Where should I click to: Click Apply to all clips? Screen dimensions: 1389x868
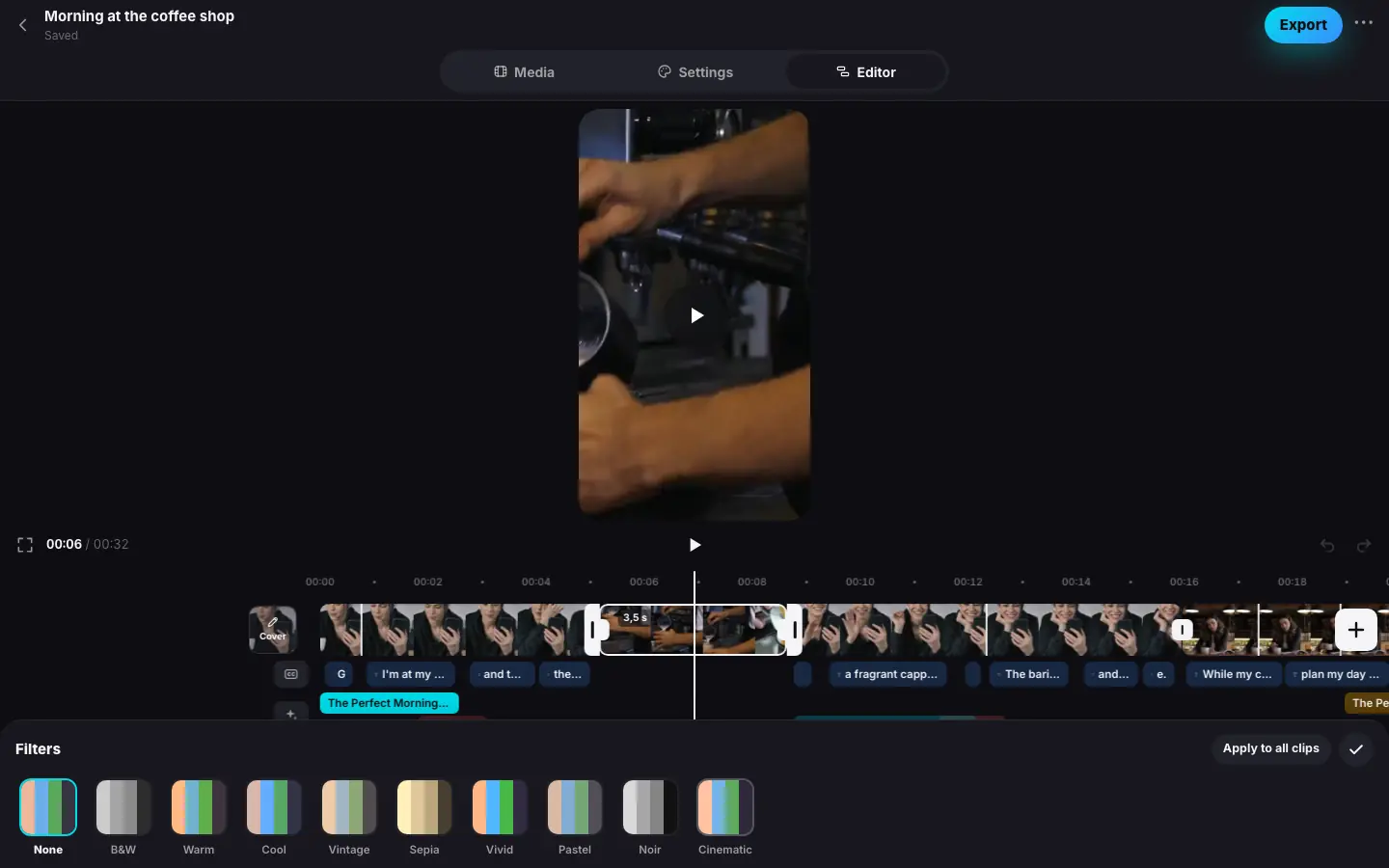click(1270, 748)
